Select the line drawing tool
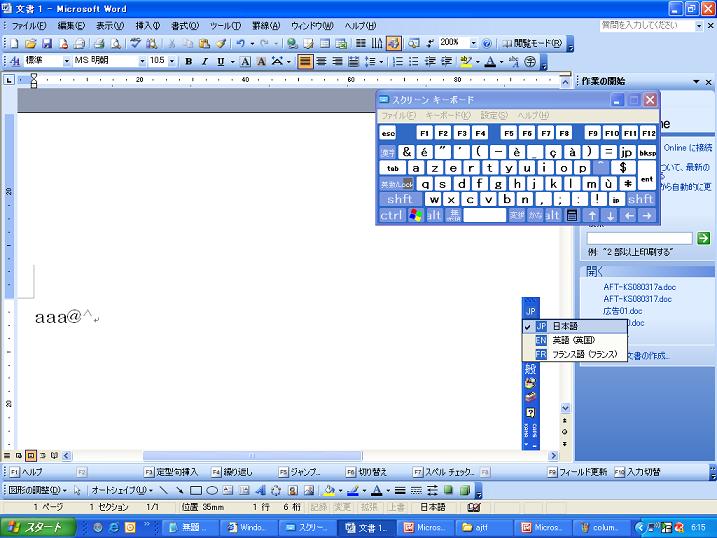The width and height of the screenshot is (717, 538). point(163,490)
